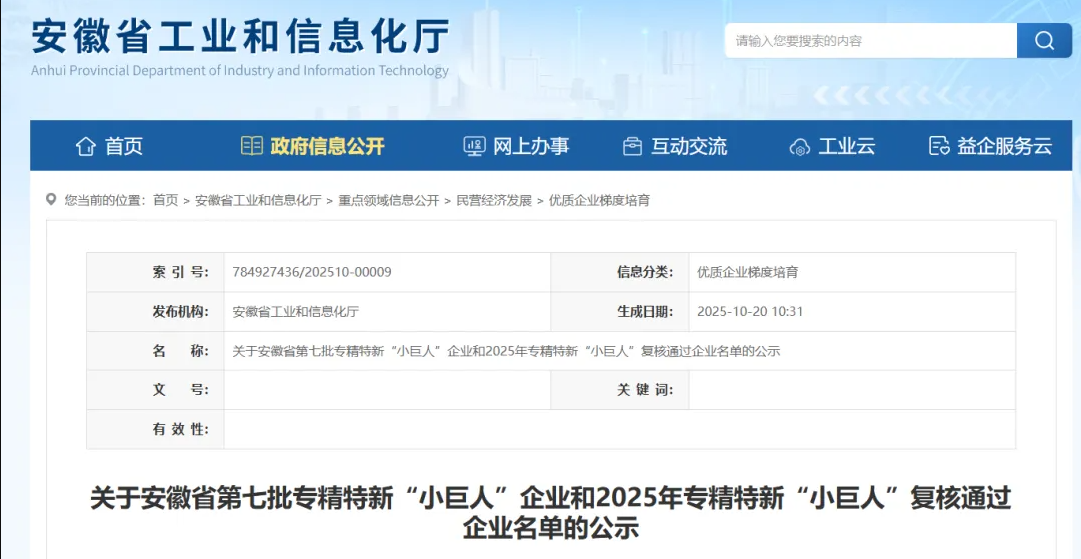Open breadcrumb link 优质企业梯度培育
Image resolution: width=1081 pixels, height=559 pixels.
pyautogui.click(x=599, y=200)
